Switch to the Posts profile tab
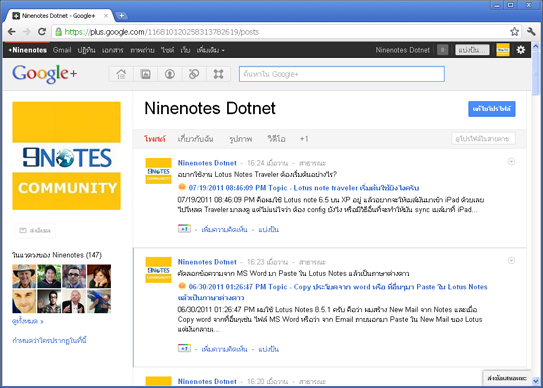Screen dimensions: 543x388 coord(155,139)
